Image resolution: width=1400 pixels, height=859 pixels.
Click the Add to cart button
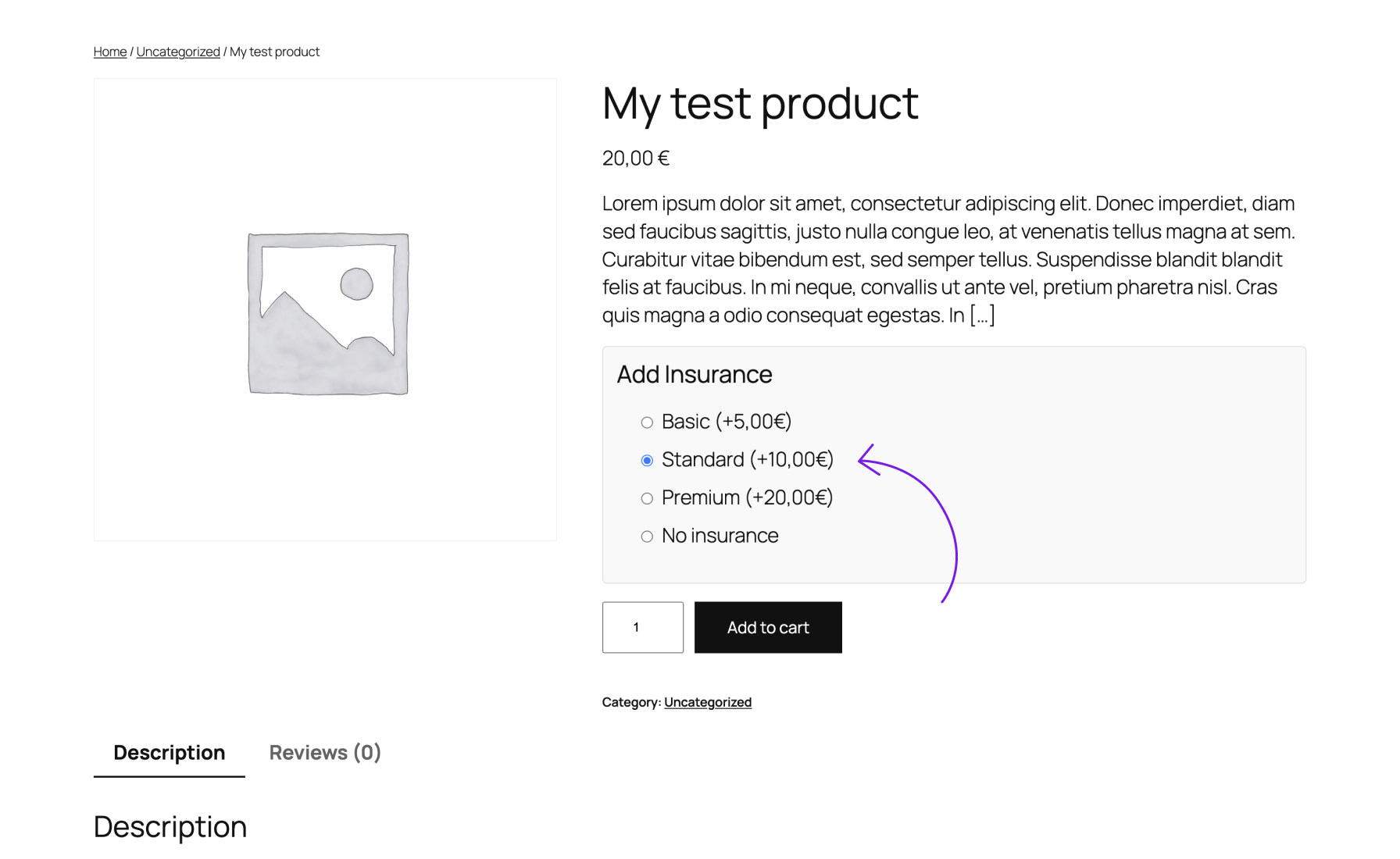tap(767, 627)
